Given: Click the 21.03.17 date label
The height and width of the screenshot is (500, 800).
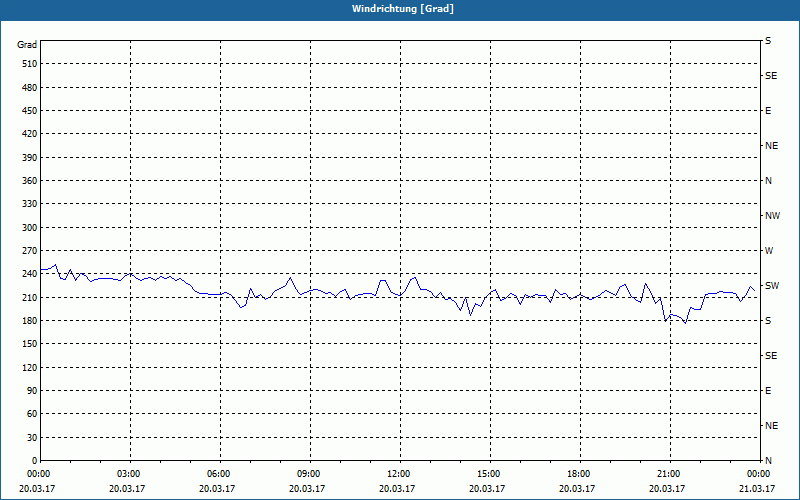Looking at the screenshot, I should click(x=757, y=489).
